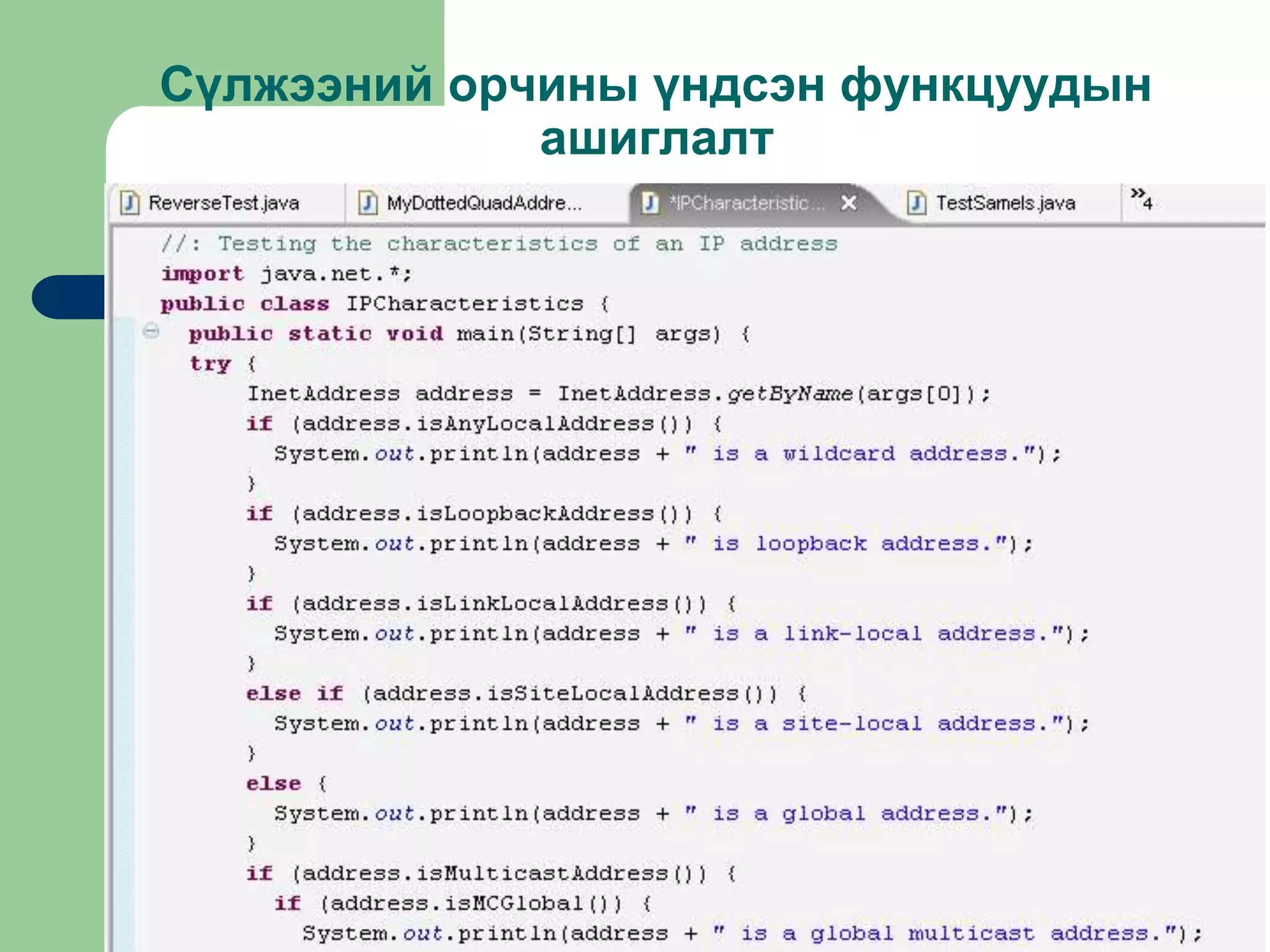Click the 'is a wildcard address.' string

[x=861, y=454]
